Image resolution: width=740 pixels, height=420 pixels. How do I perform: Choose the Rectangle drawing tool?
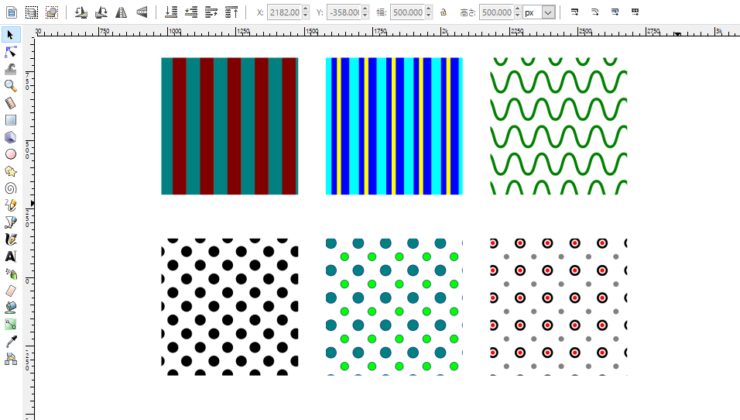pyautogui.click(x=11, y=120)
